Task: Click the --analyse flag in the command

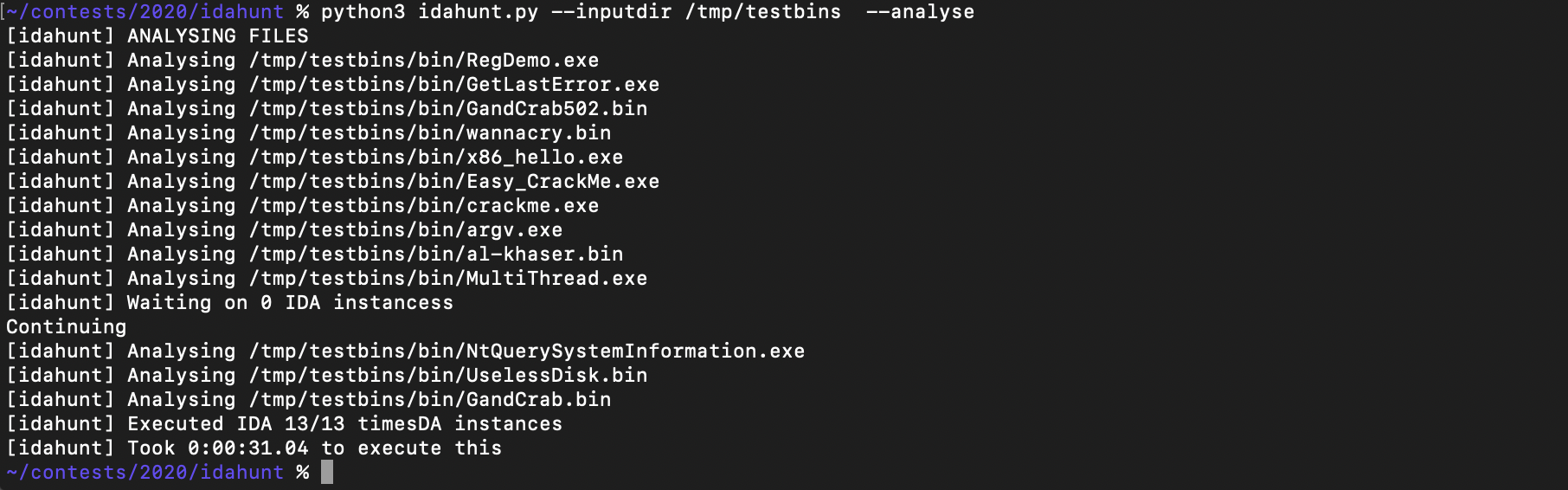Action: click(920, 12)
